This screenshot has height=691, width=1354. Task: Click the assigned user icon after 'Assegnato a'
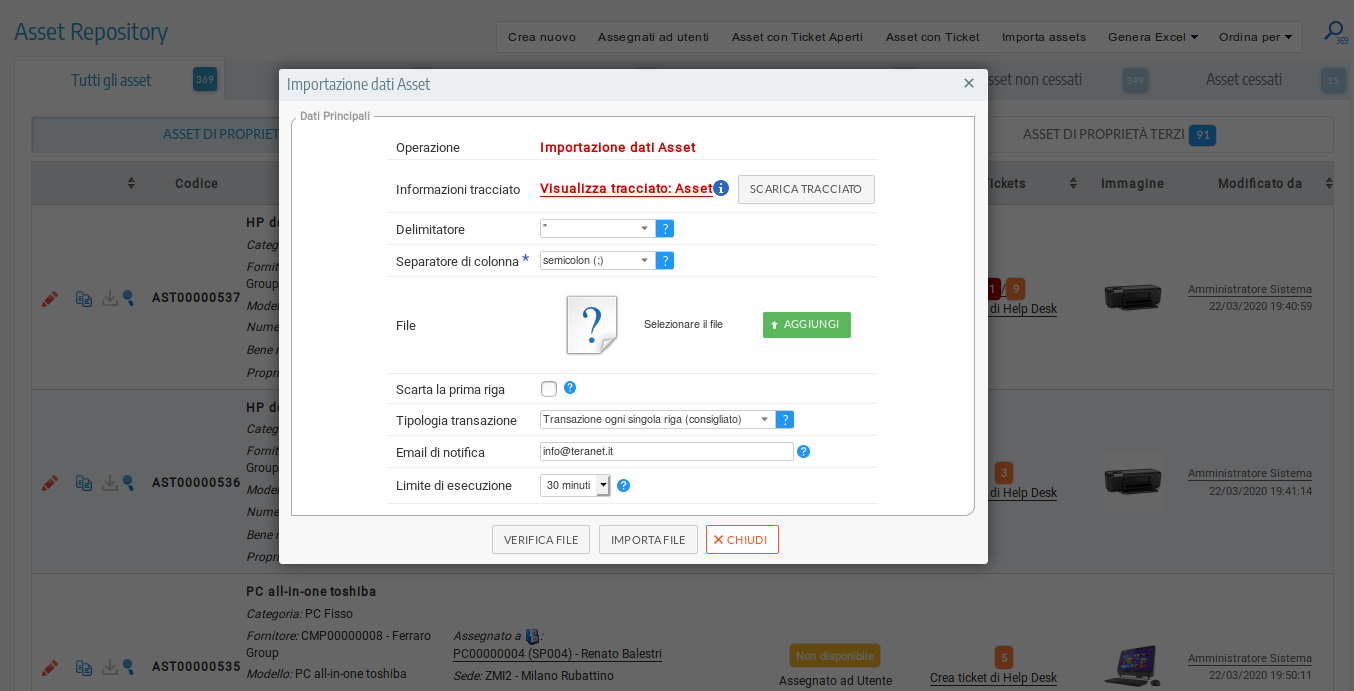click(532, 636)
